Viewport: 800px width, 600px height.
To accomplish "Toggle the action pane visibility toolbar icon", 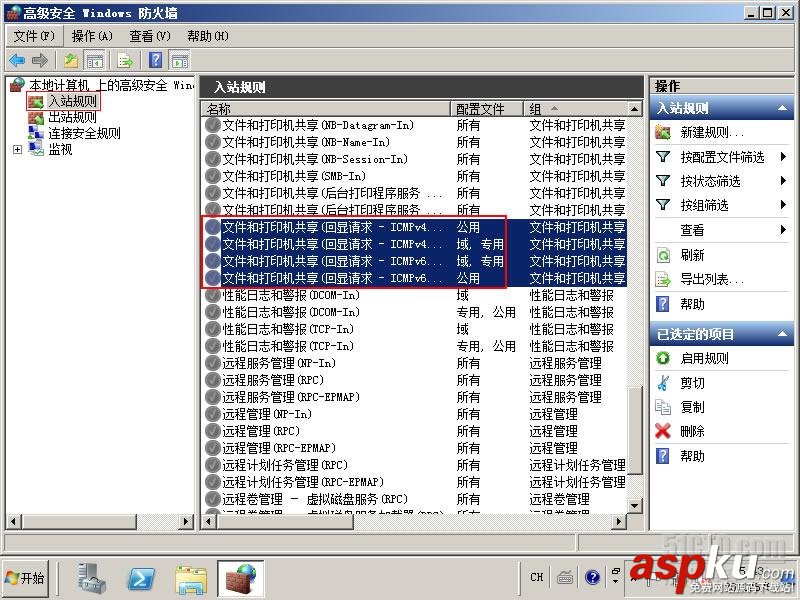I will coord(180,60).
